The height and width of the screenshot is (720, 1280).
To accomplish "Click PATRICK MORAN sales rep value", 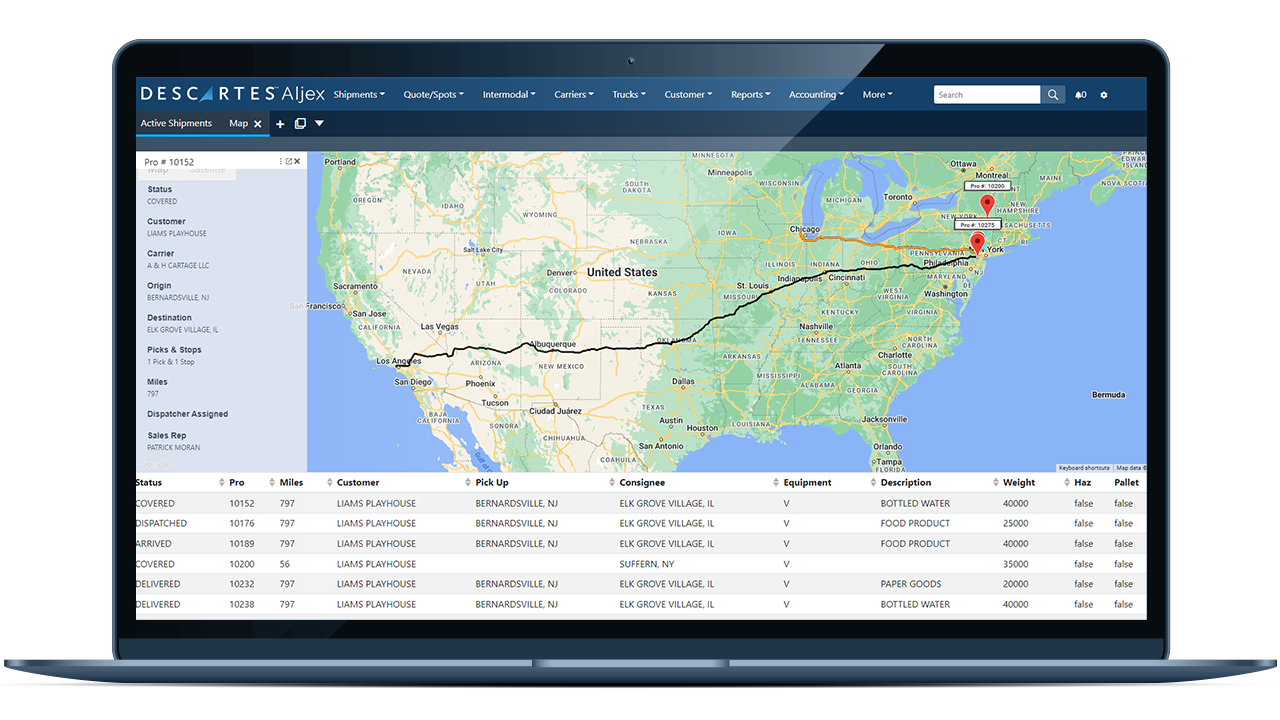I will 174,448.
